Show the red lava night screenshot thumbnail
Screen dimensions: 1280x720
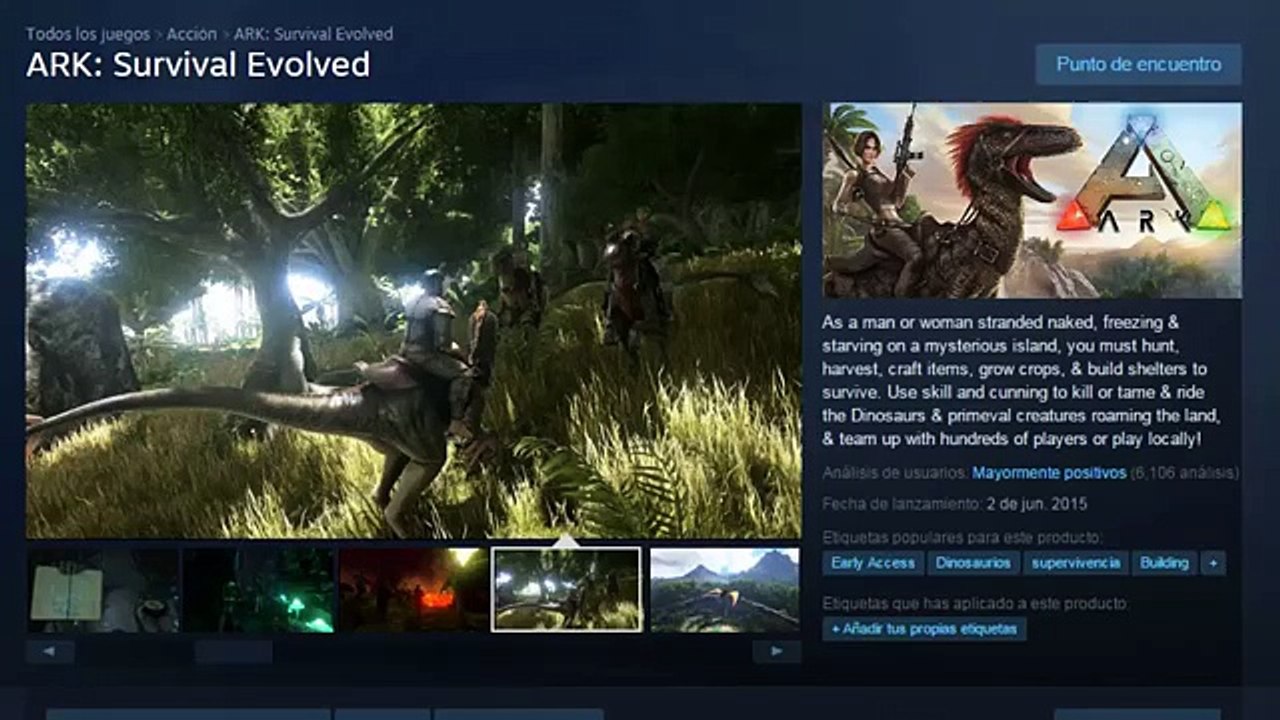(x=414, y=589)
